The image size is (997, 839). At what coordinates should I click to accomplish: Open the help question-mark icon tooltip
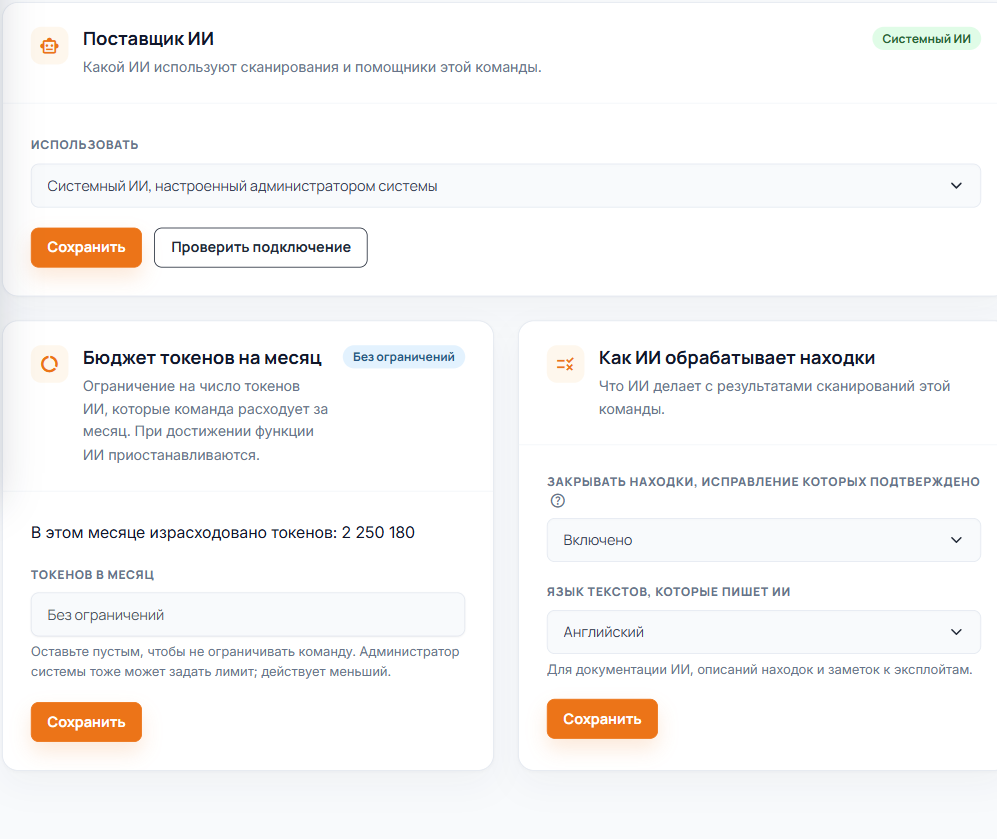558,501
